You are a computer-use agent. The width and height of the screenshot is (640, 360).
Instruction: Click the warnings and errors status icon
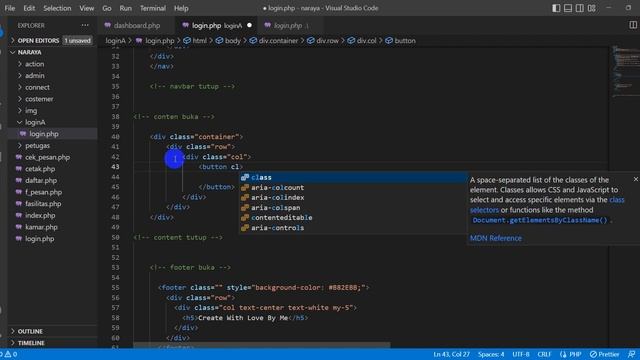[x=10, y=354]
